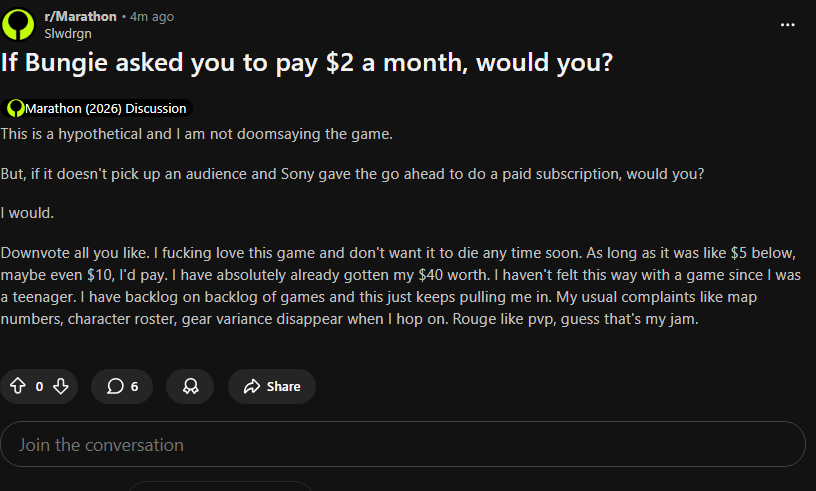This screenshot has height=491, width=816.
Task: Focus the Join the conversation field
Action: [x=400, y=444]
